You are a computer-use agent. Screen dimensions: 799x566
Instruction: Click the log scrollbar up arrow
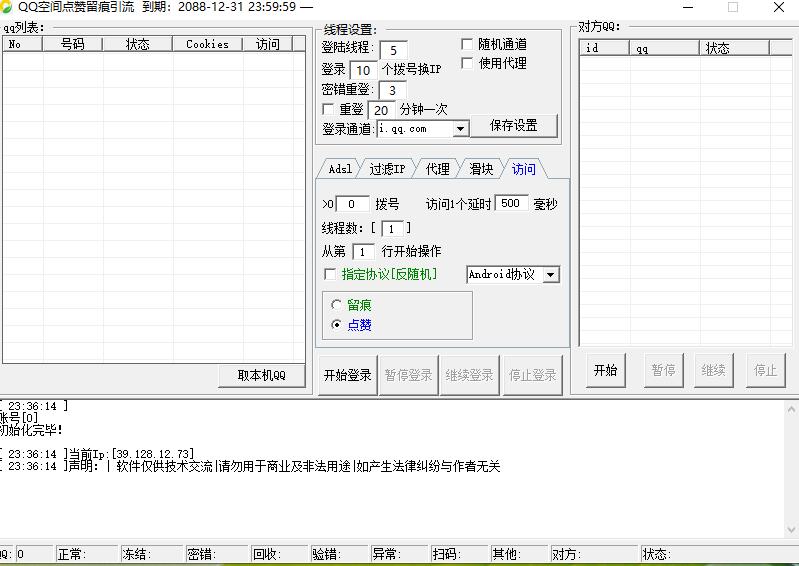[x=791, y=409]
